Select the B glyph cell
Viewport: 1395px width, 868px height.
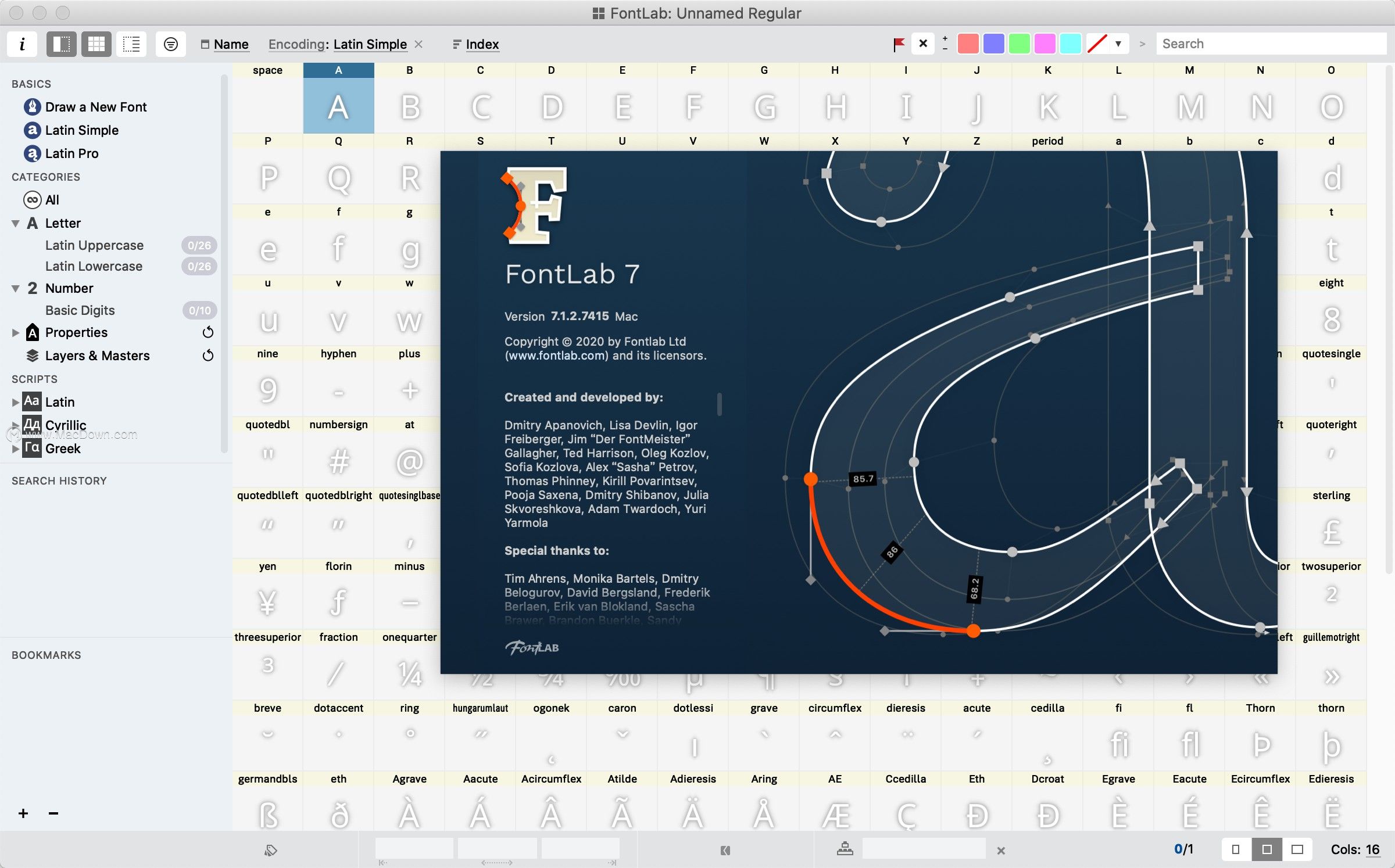409,98
